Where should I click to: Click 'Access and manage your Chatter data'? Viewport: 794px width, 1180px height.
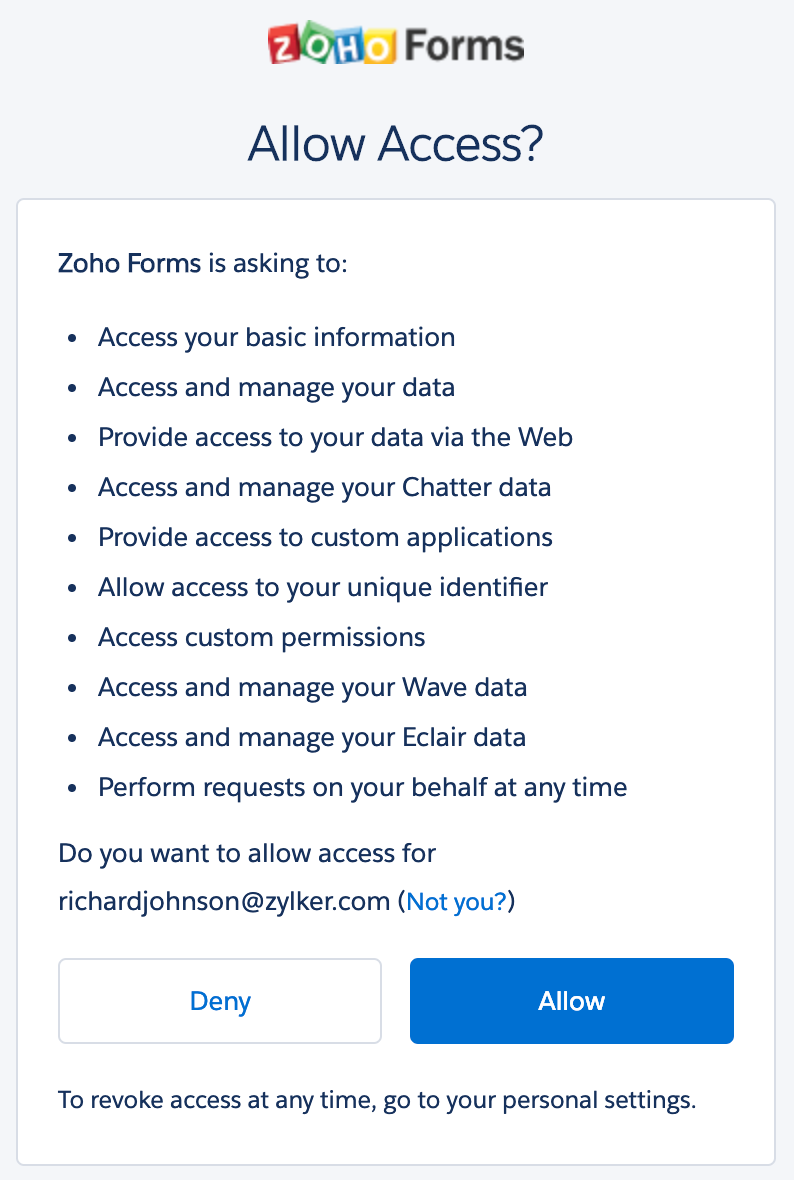pos(324,487)
